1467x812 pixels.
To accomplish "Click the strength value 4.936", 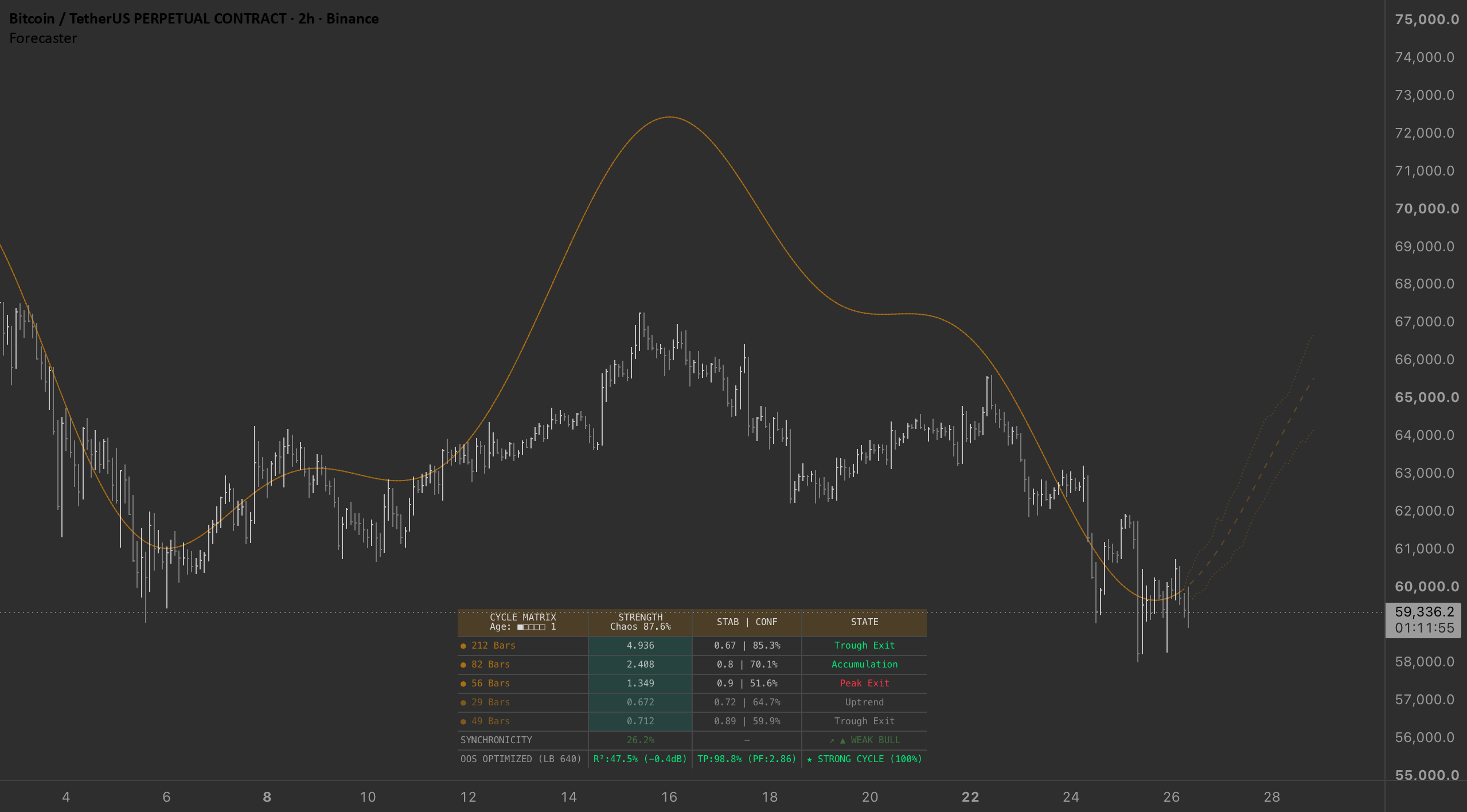I will 640,646.
